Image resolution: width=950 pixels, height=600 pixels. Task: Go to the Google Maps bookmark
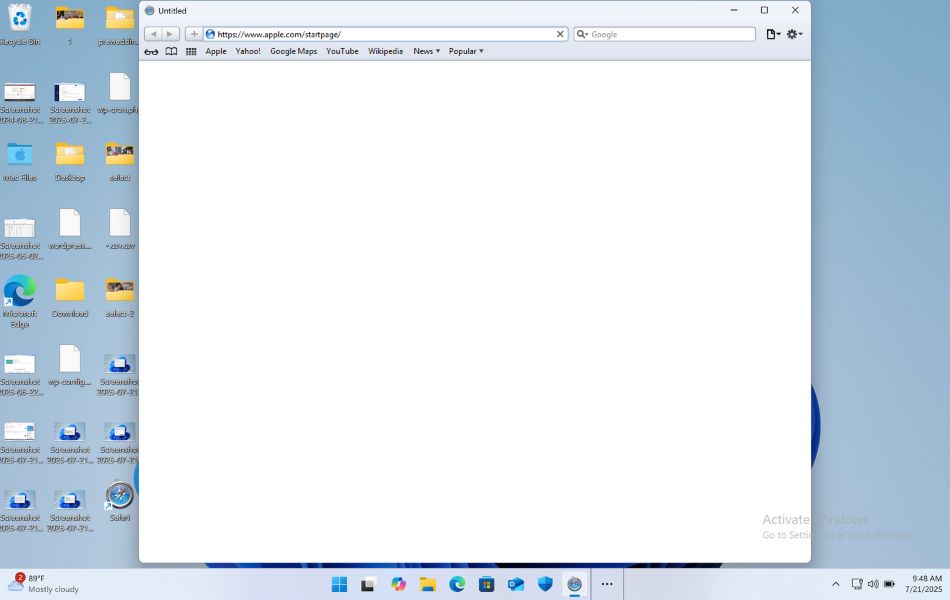click(293, 51)
